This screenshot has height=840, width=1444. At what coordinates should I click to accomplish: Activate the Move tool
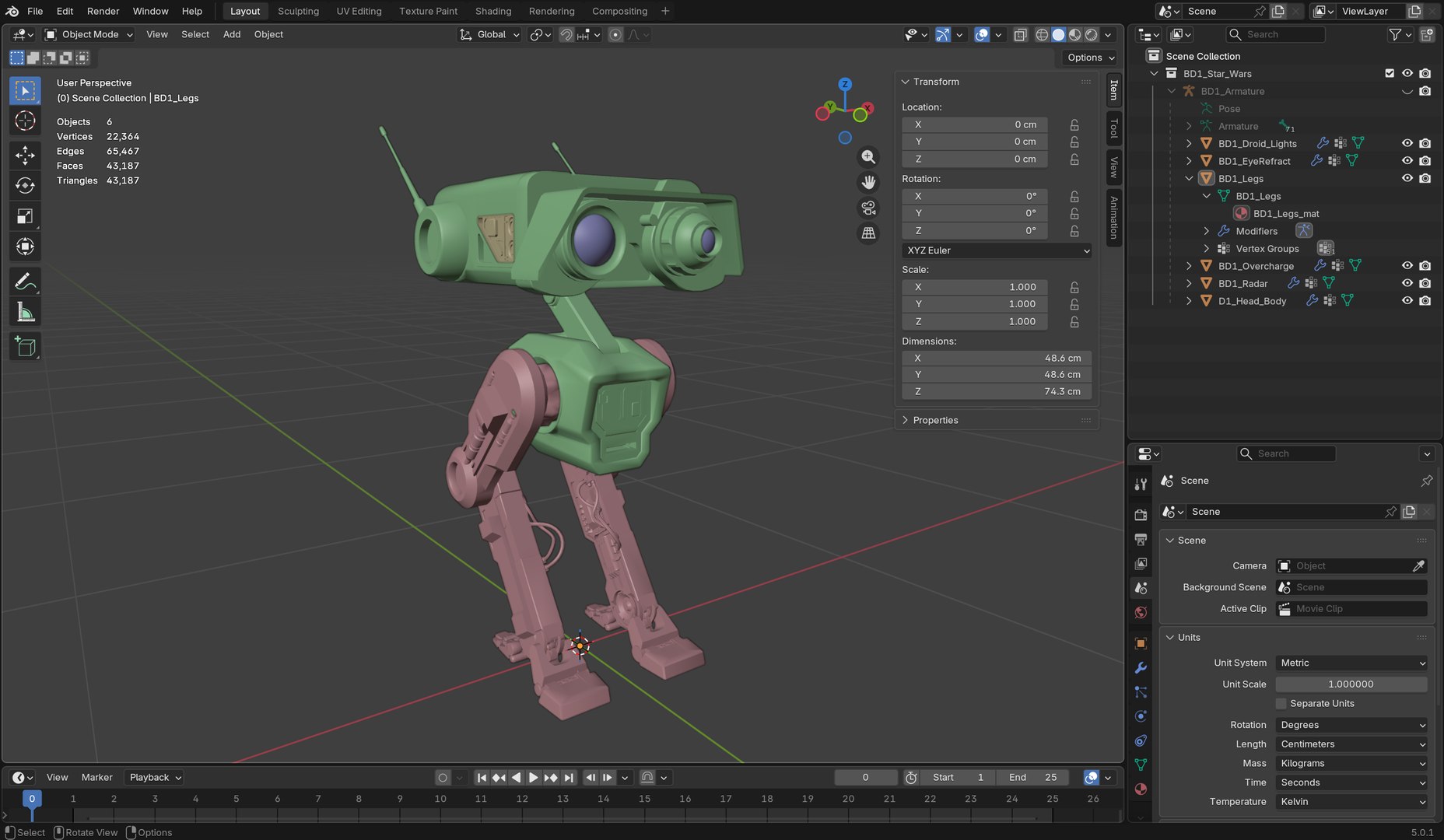[x=25, y=155]
